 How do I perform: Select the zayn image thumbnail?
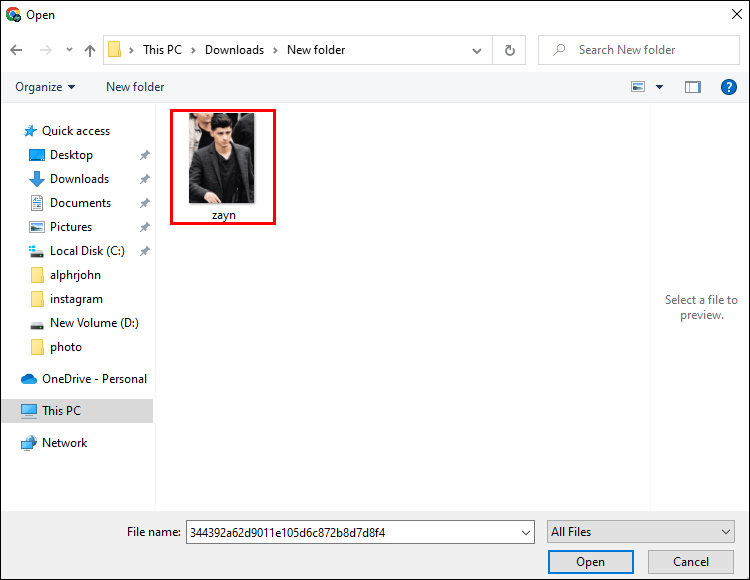(x=222, y=160)
